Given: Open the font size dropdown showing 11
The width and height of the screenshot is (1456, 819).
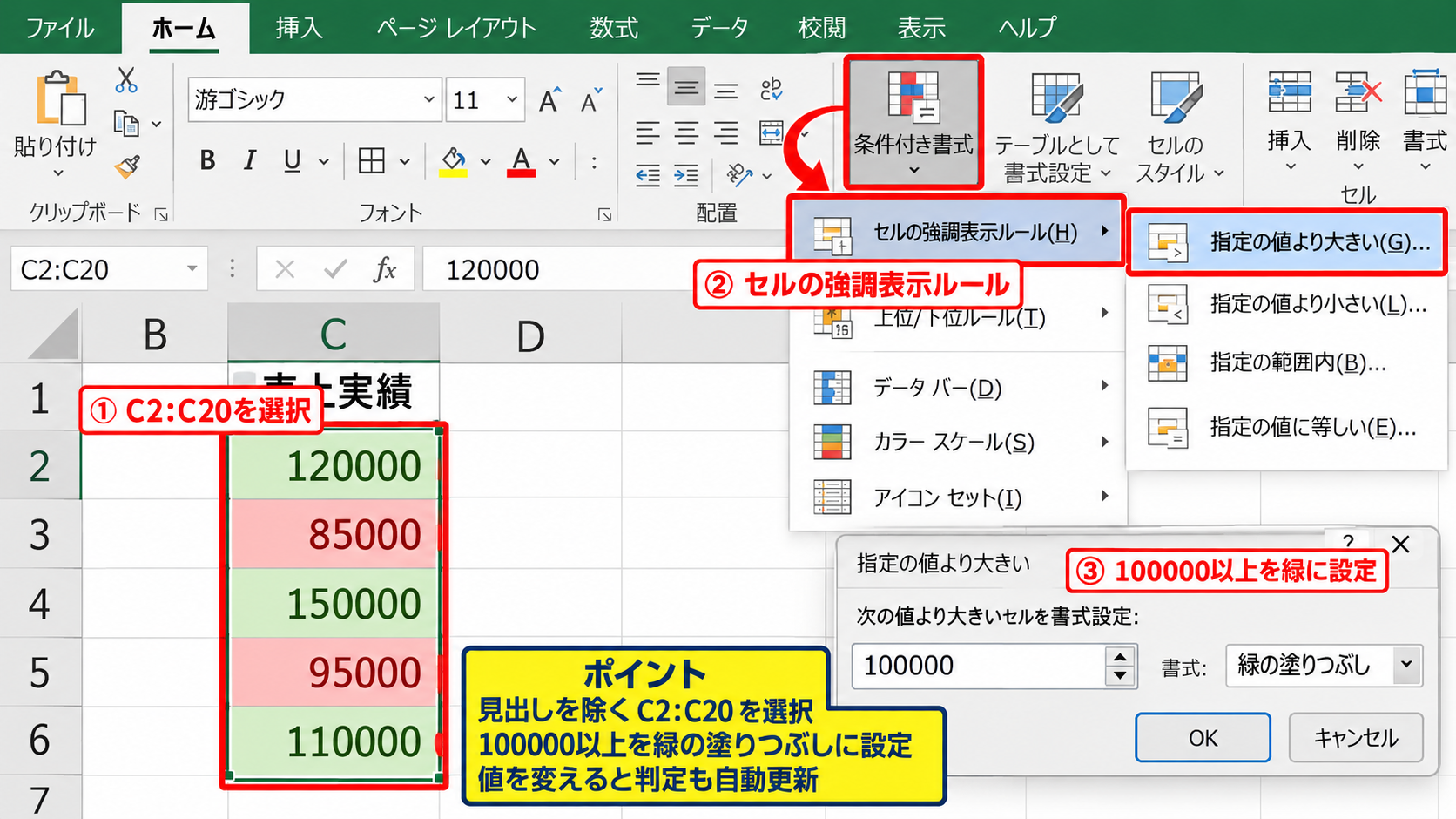Looking at the screenshot, I should pyautogui.click(x=511, y=100).
